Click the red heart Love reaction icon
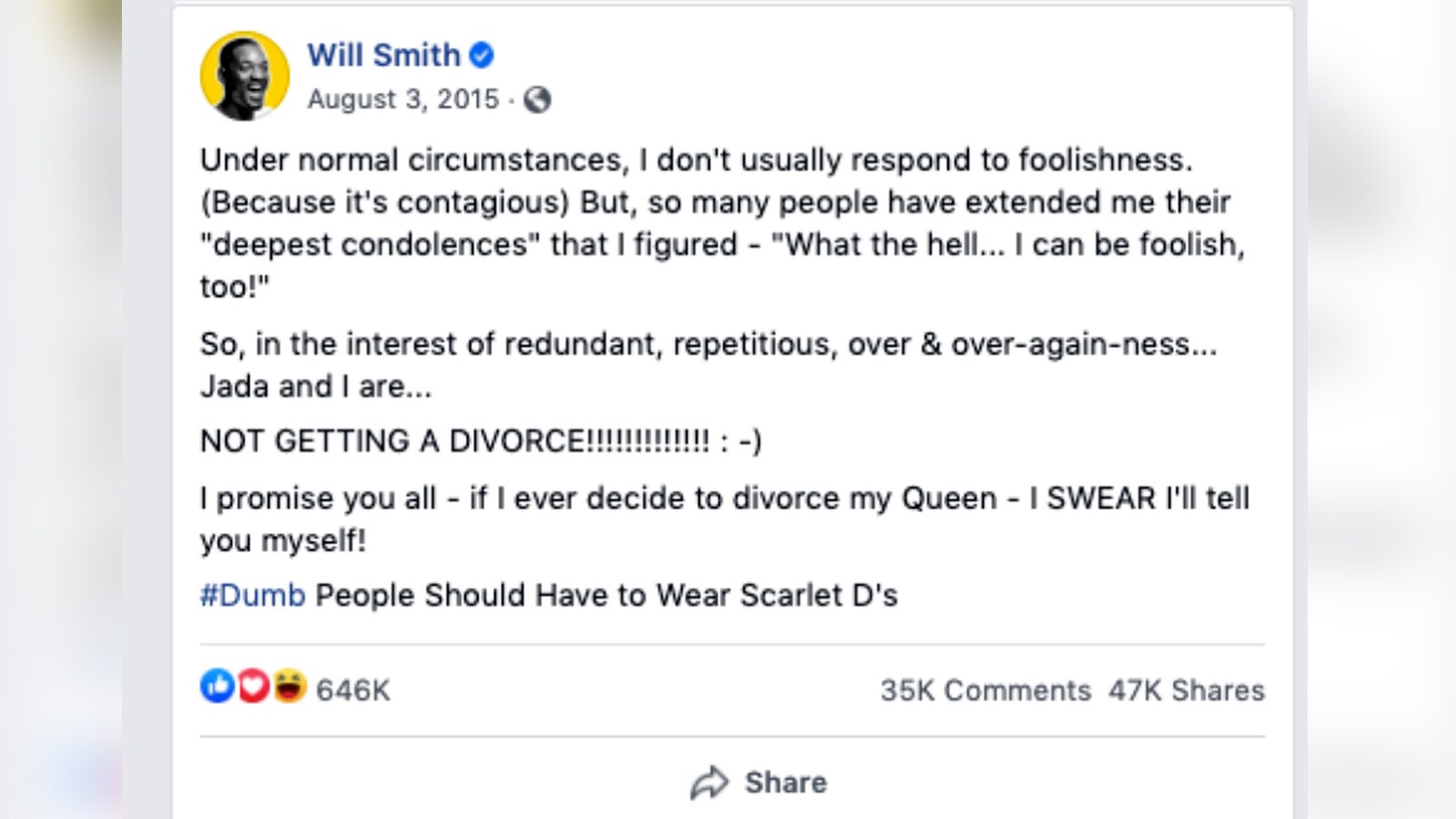Screen dimensions: 1456x819 [253, 686]
